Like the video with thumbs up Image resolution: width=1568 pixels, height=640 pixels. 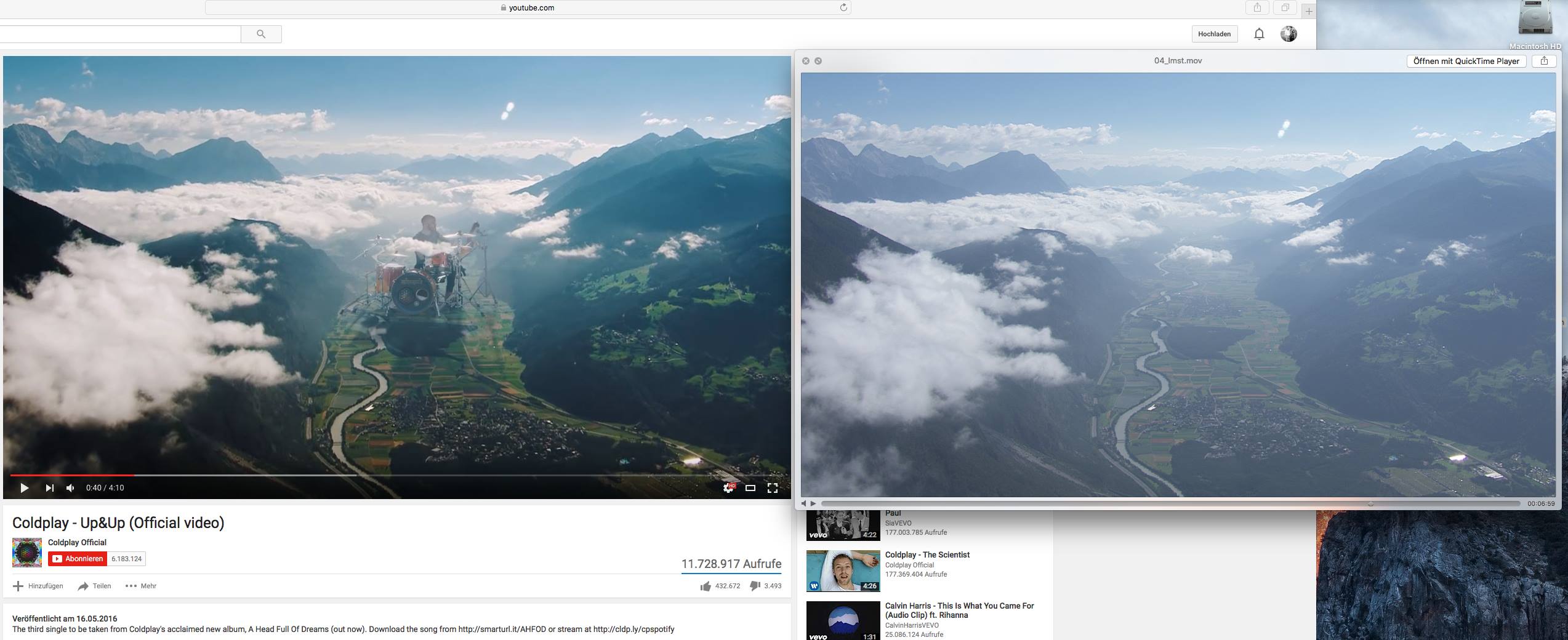706,586
